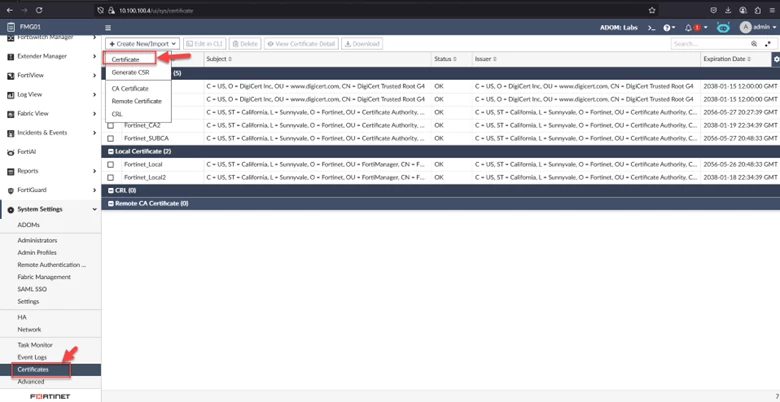
Task: Open the FortiAI robot assistant icon
Action: 723,27
